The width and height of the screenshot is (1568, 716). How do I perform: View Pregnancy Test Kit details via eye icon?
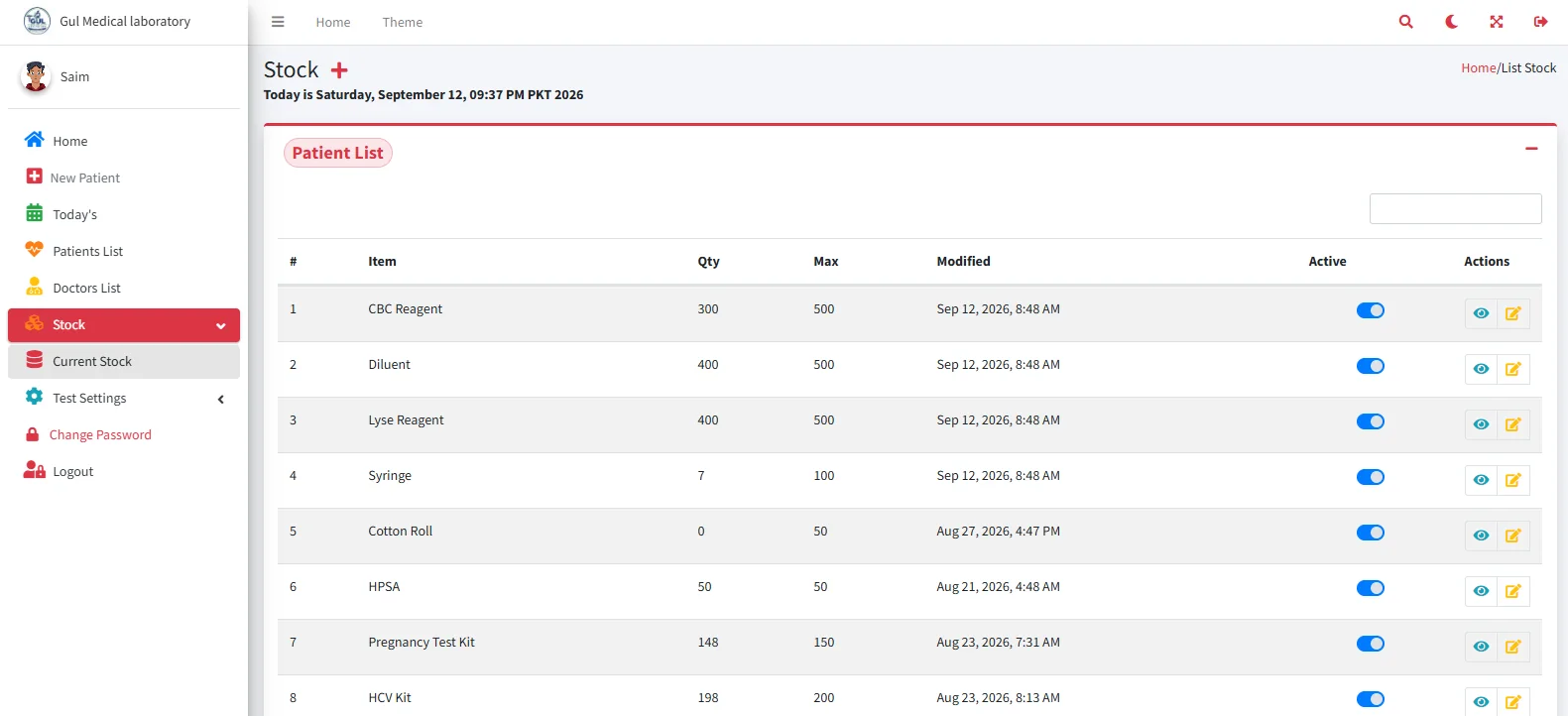[1481, 647]
